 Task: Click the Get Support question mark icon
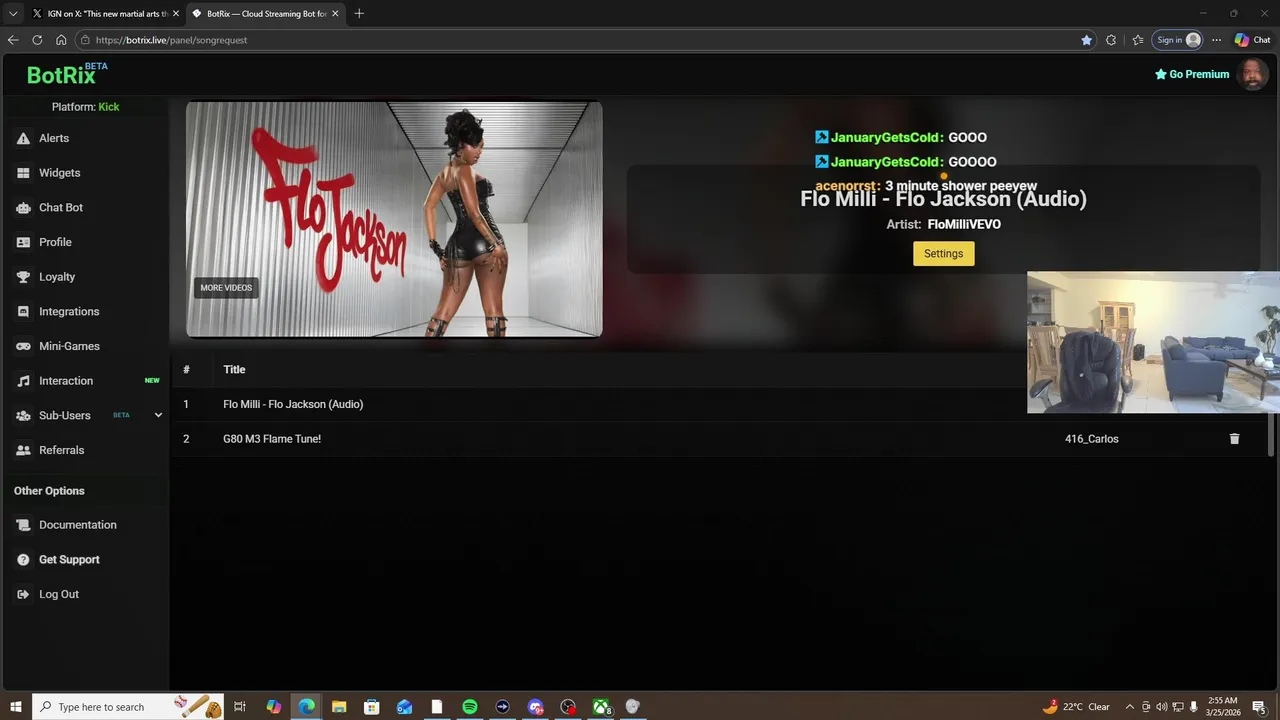(x=23, y=560)
